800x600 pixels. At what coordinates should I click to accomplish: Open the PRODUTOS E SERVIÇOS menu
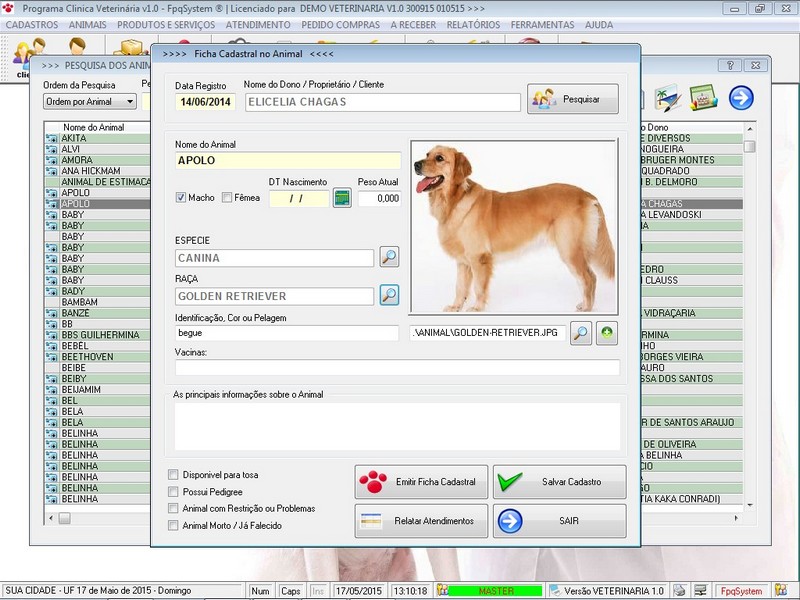tap(166, 25)
